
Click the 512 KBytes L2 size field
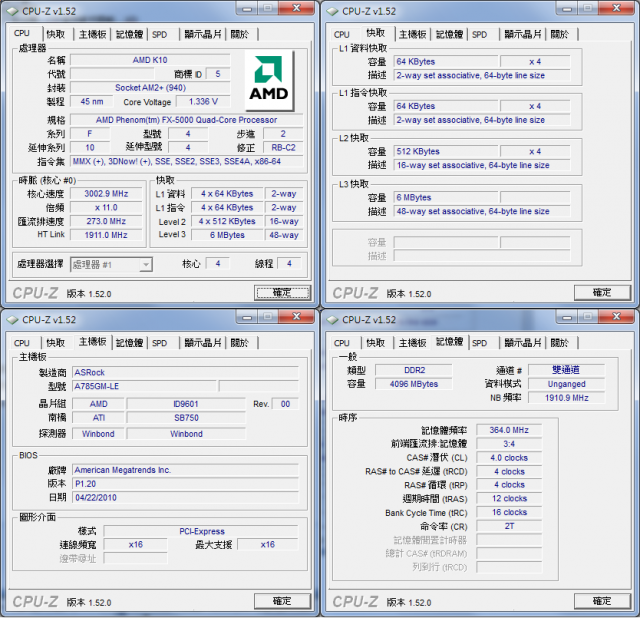pyautogui.click(x=446, y=151)
